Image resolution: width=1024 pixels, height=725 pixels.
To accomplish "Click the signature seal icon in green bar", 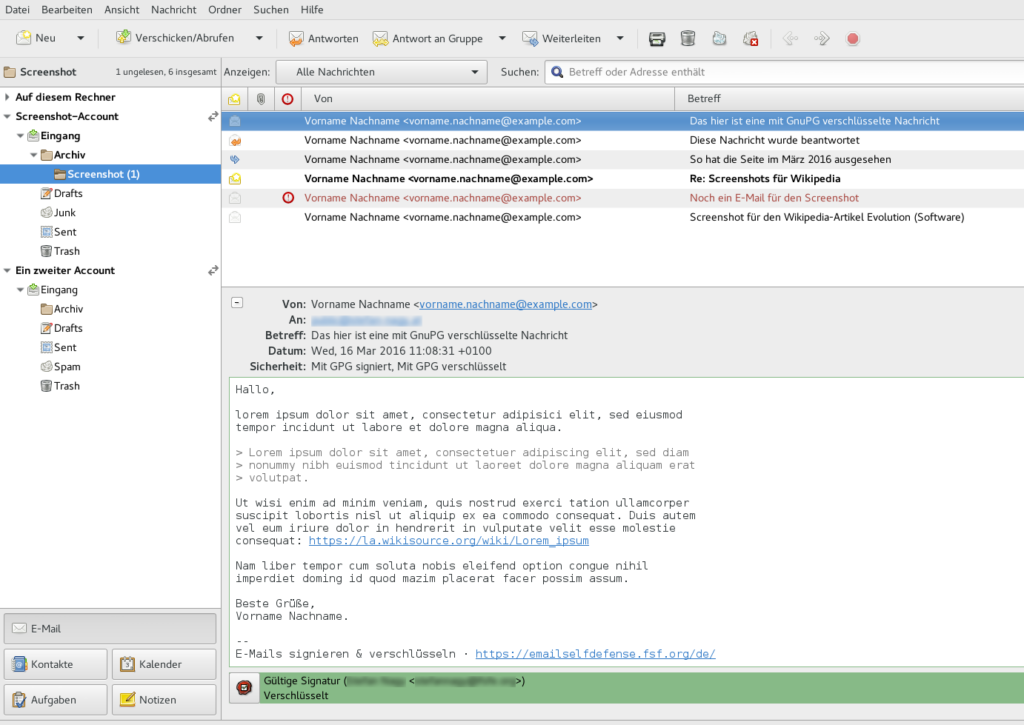I will pyautogui.click(x=244, y=688).
